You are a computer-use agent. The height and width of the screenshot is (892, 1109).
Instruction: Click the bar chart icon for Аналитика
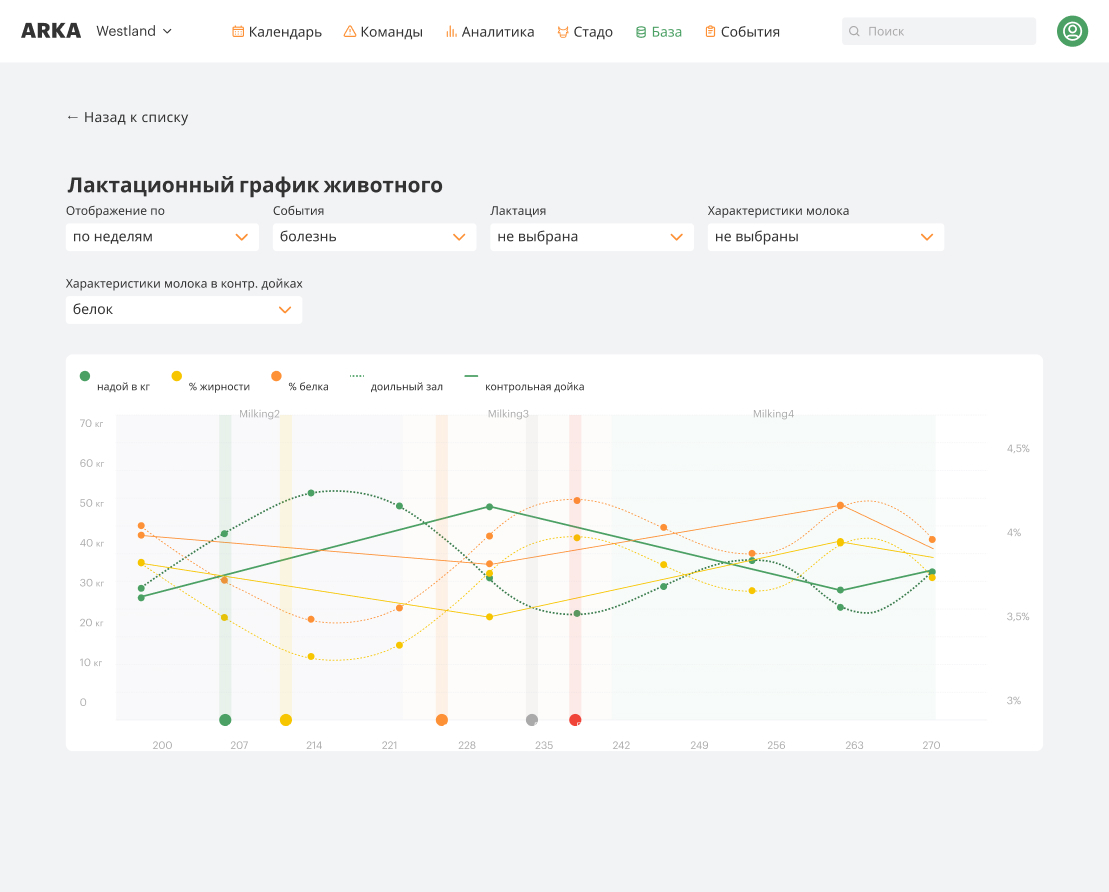tap(451, 32)
